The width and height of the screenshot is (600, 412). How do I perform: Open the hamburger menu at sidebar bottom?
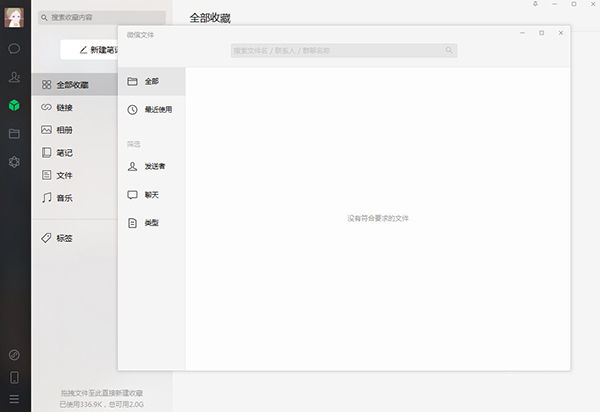tap(14, 399)
